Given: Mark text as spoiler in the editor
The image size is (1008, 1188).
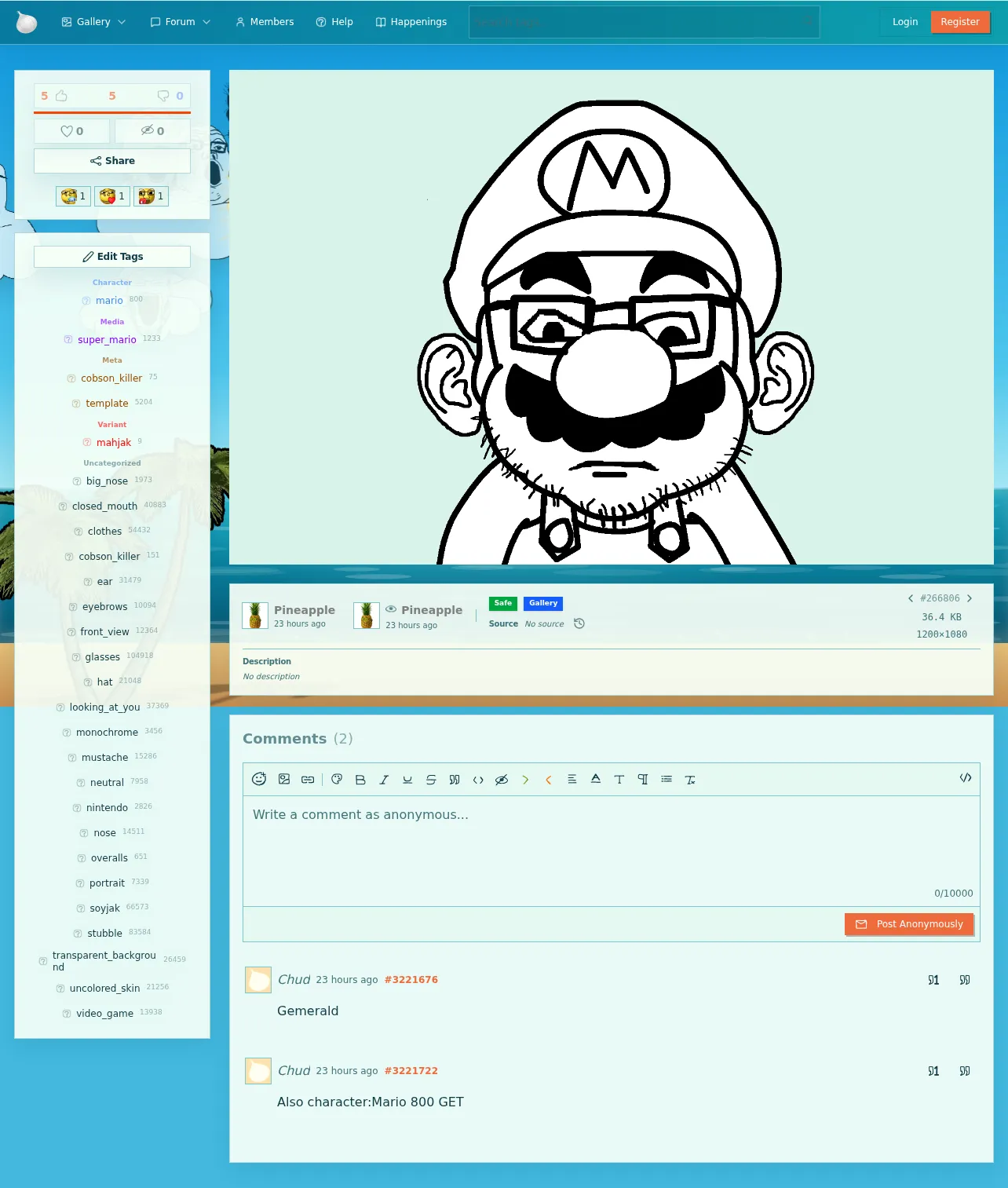Looking at the screenshot, I should (502, 780).
